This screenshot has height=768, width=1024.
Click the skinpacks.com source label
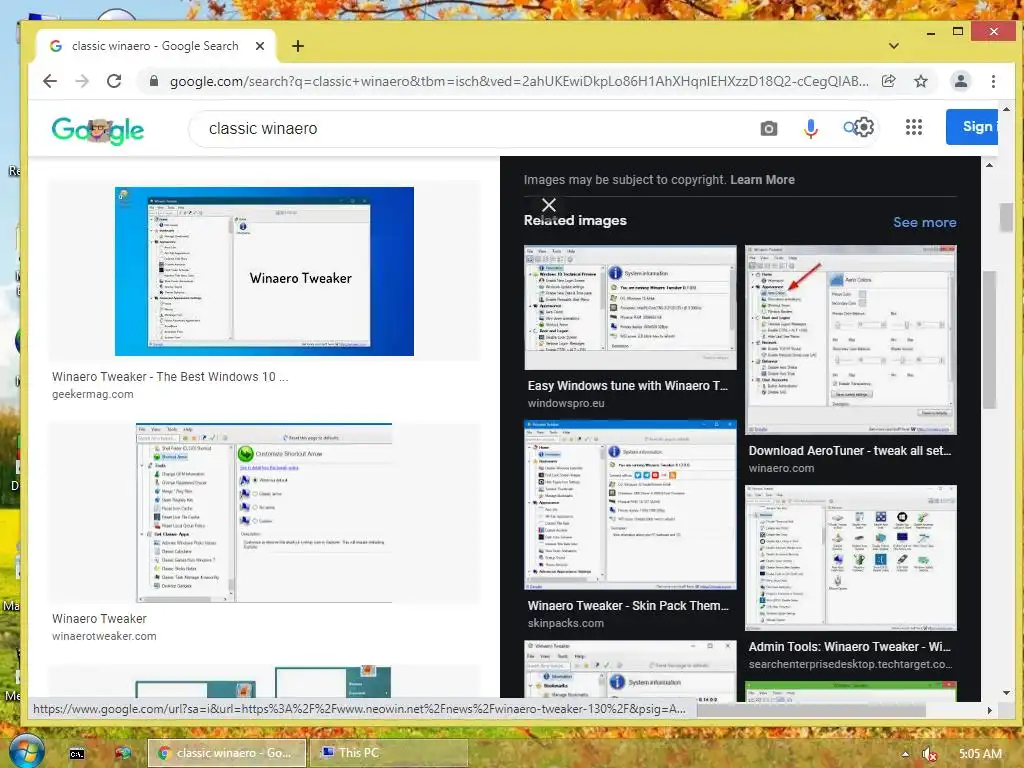tap(566, 623)
